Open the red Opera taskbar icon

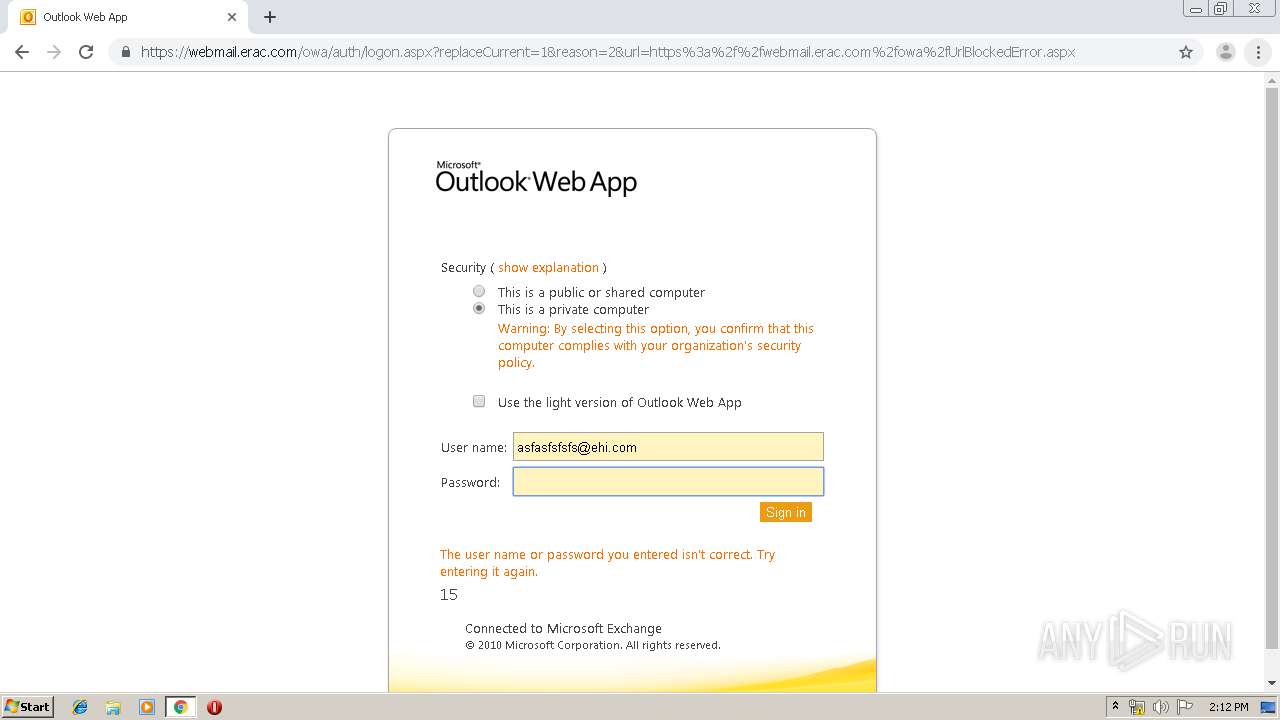click(214, 707)
